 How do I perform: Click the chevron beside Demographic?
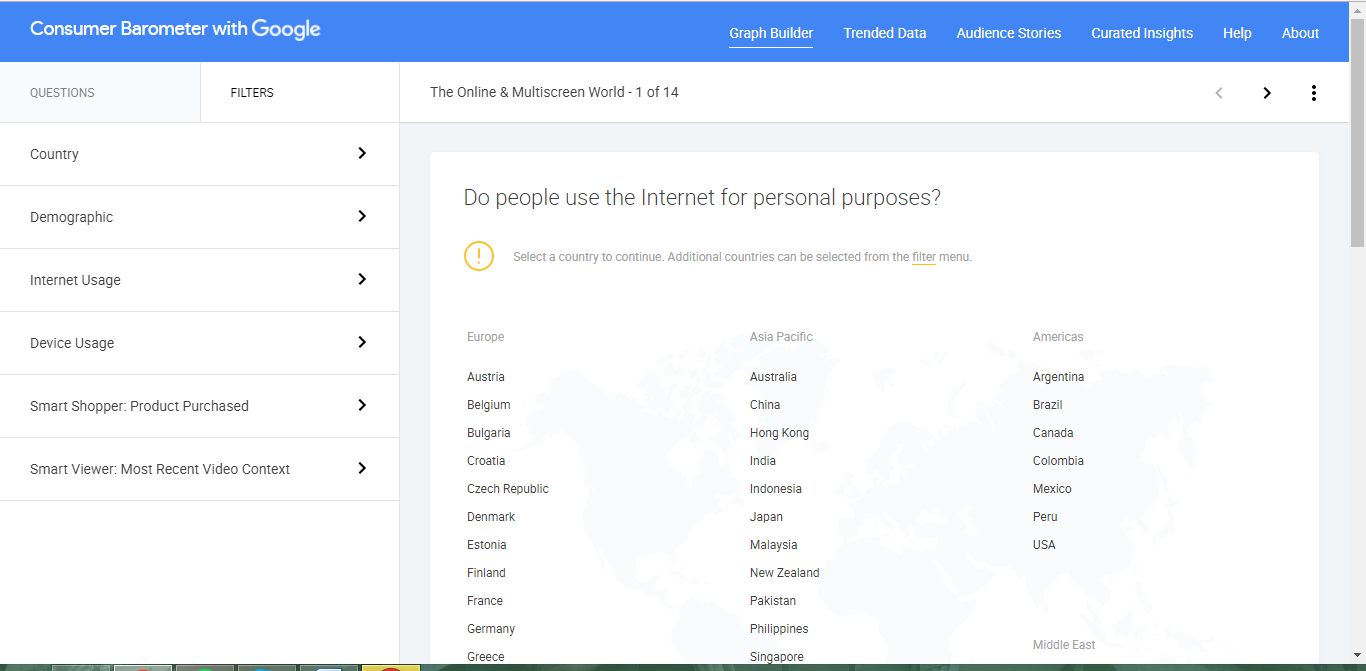click(x=362, y=216)
